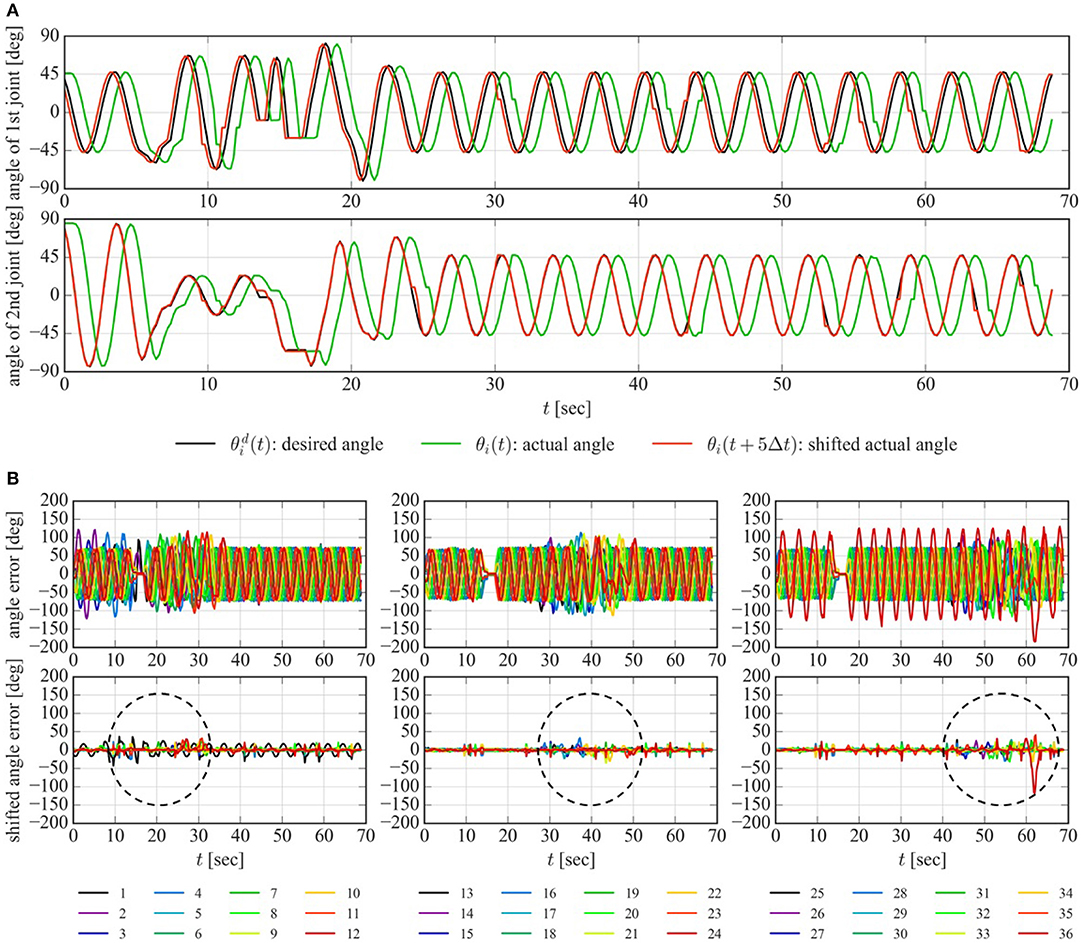Click legend entry number 14
The image size is (1084, 943).
pyautogui.click(x=467, y=913)
